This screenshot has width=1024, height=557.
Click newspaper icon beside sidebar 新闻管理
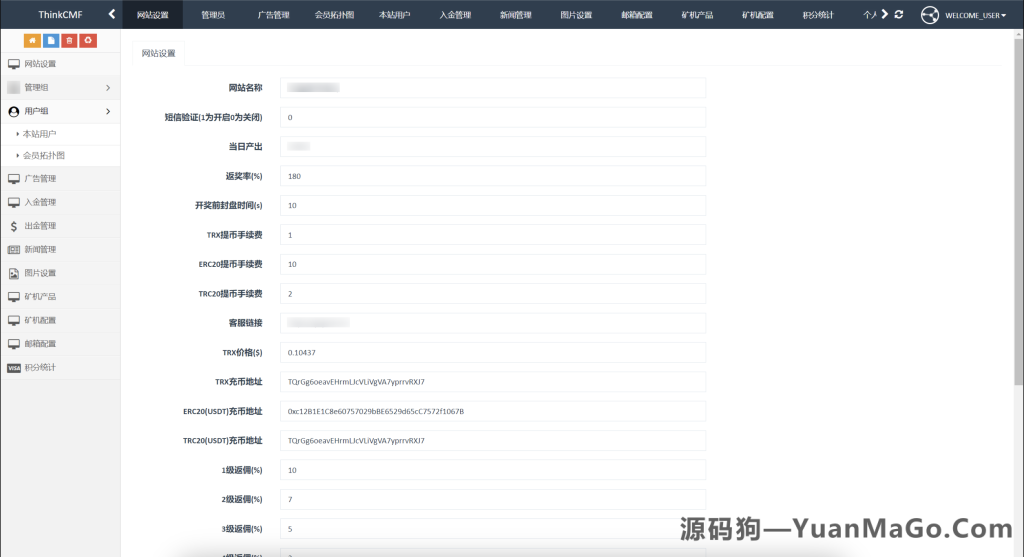[14, 249]
